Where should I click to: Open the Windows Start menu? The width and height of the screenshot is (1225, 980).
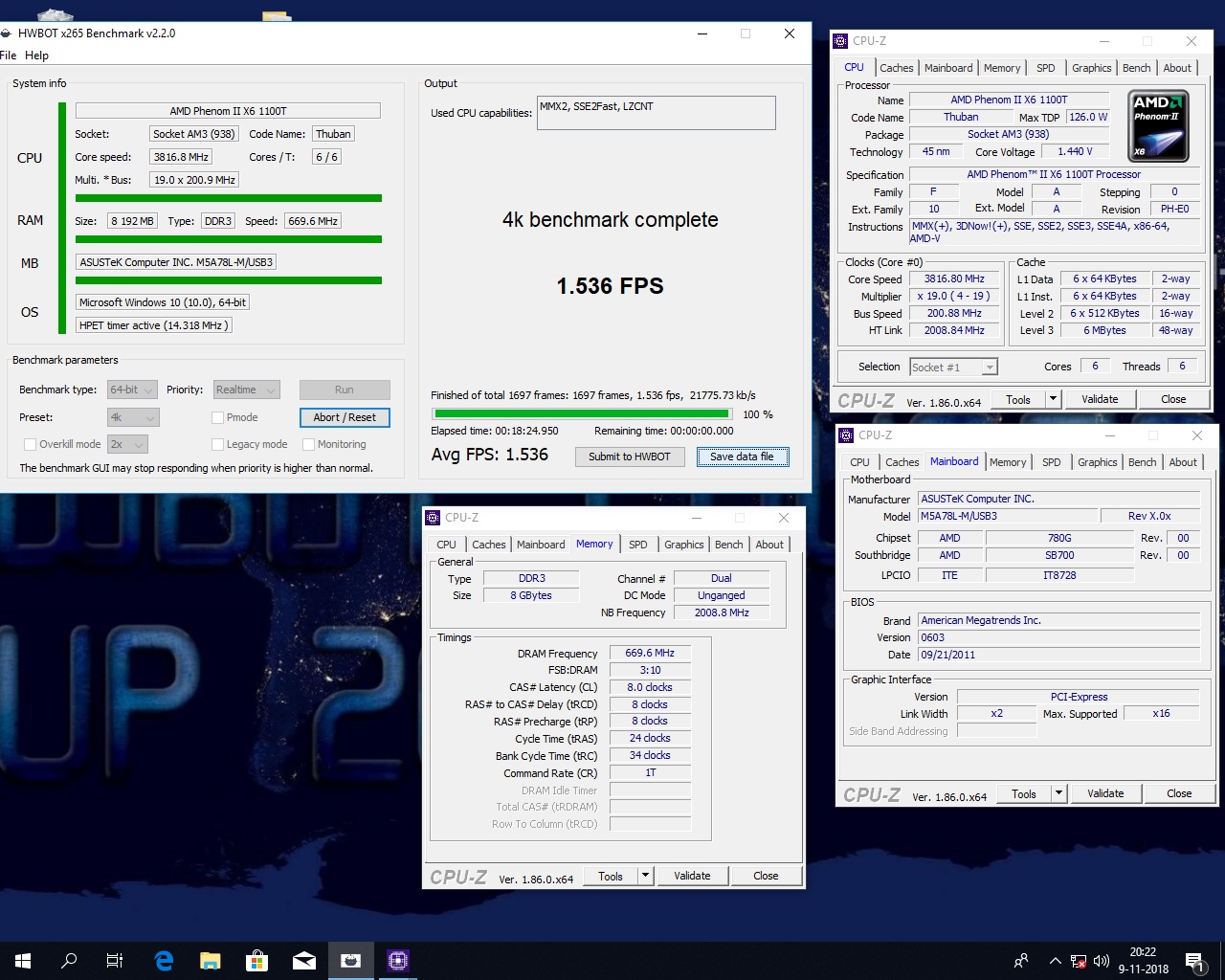pos(23,961)
